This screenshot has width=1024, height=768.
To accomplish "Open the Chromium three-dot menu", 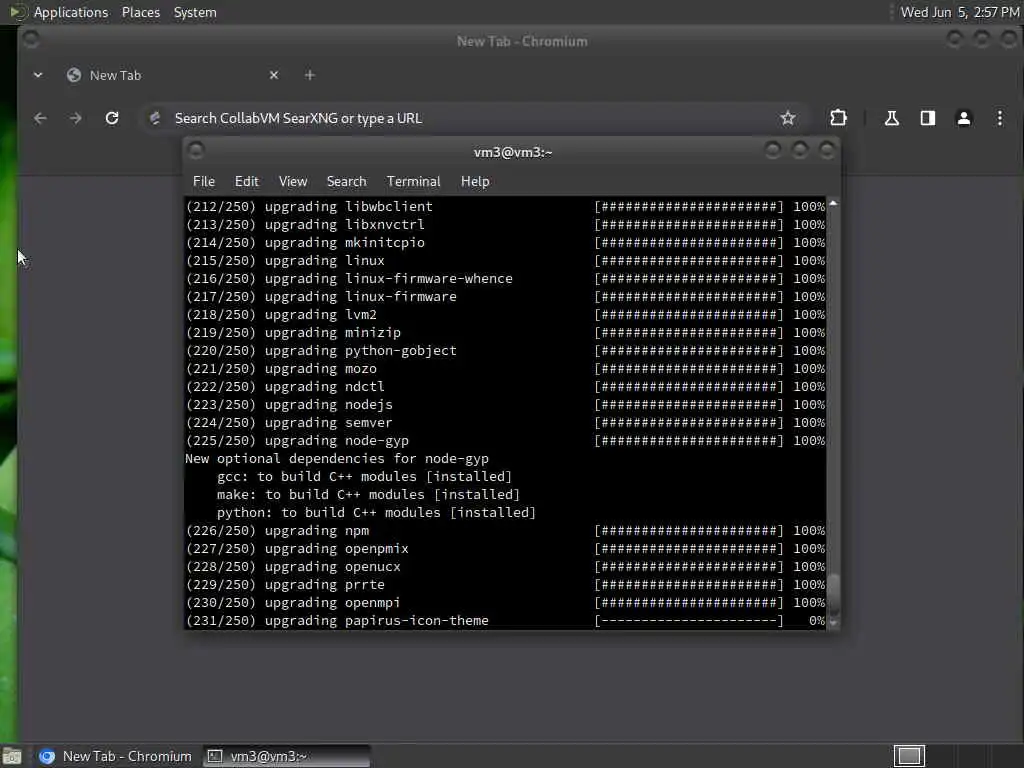I will click(999, 118).
